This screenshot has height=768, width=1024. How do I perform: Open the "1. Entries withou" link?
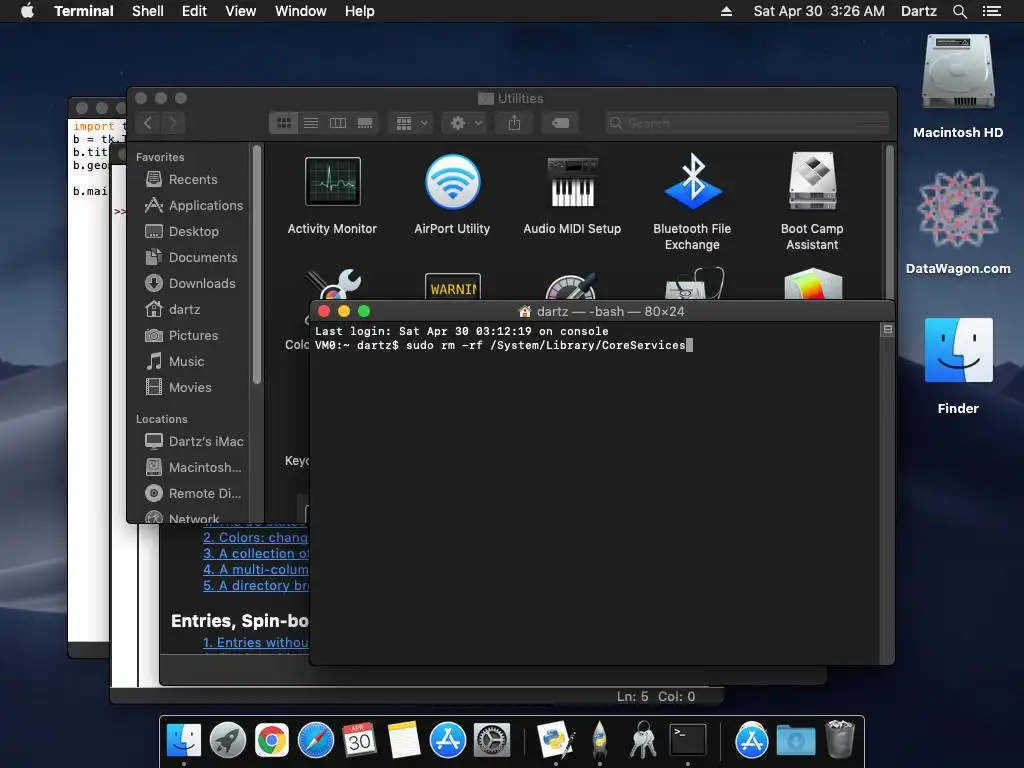coord(255,643)
